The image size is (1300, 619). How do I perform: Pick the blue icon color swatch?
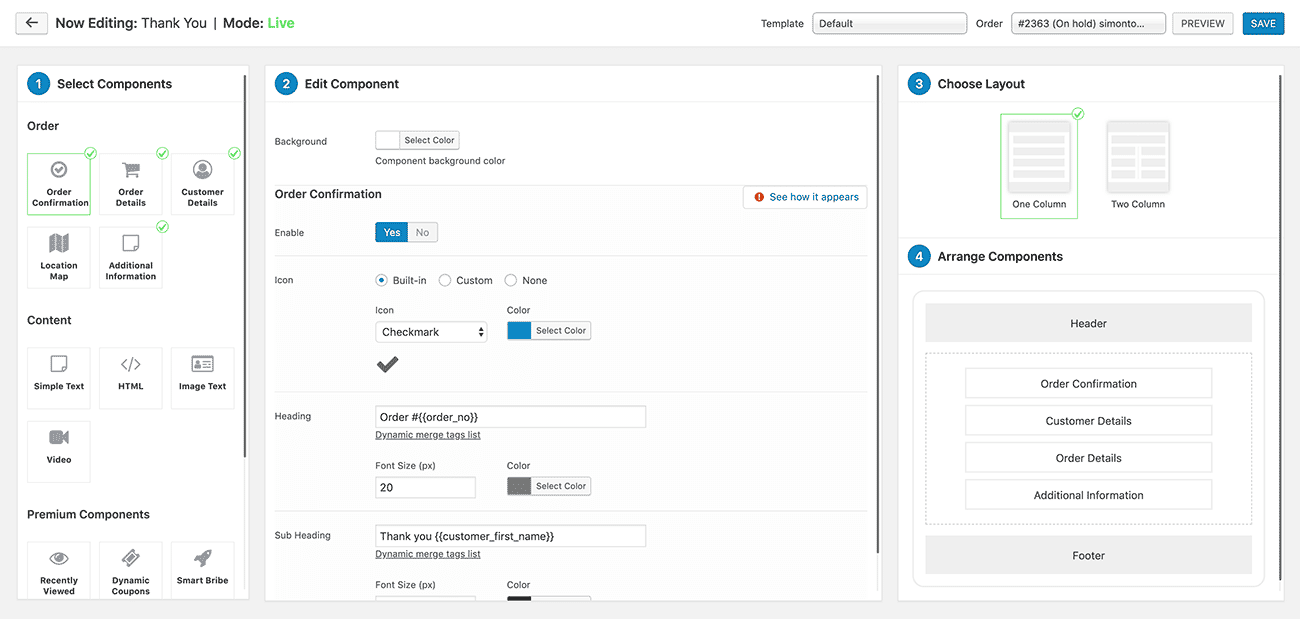(519, 331)
